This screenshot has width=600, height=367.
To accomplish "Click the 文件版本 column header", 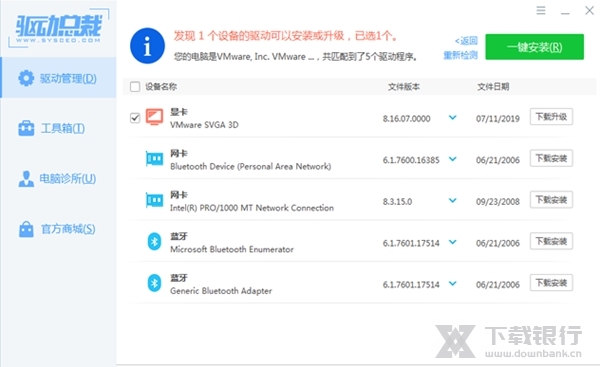I will click(x=404, y=87).
